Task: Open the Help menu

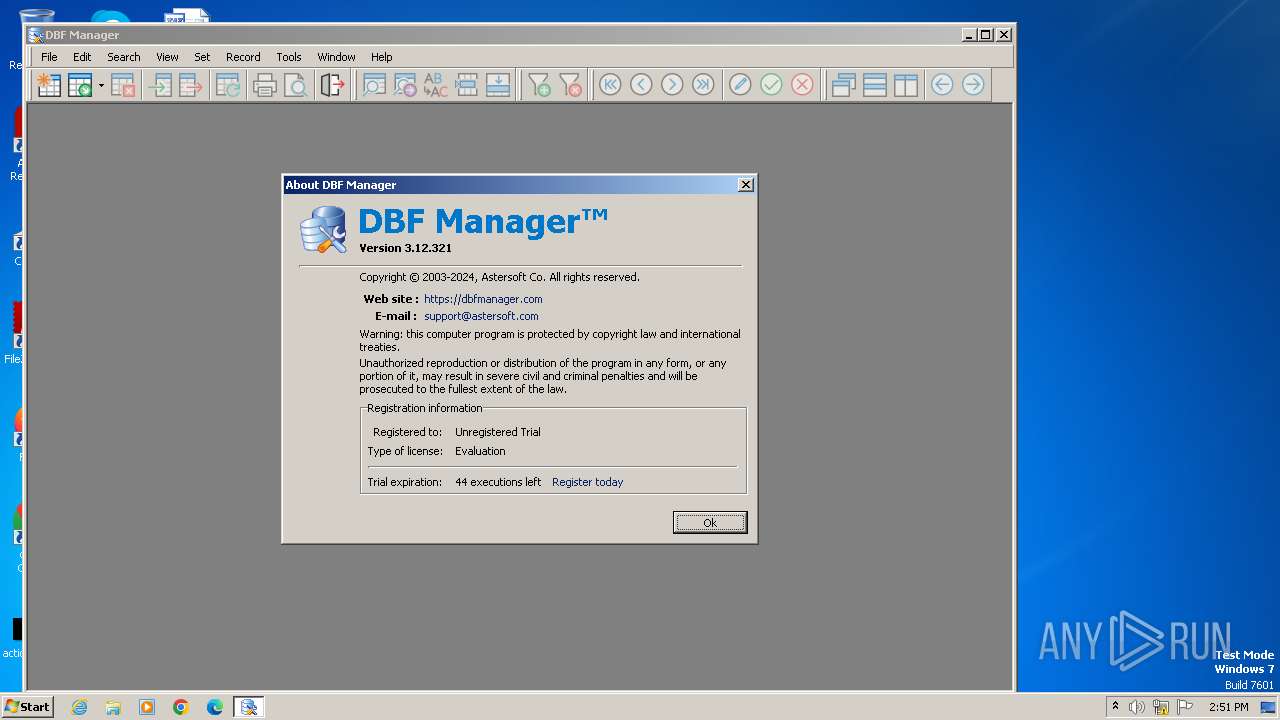Action: [x=382, y=57]
